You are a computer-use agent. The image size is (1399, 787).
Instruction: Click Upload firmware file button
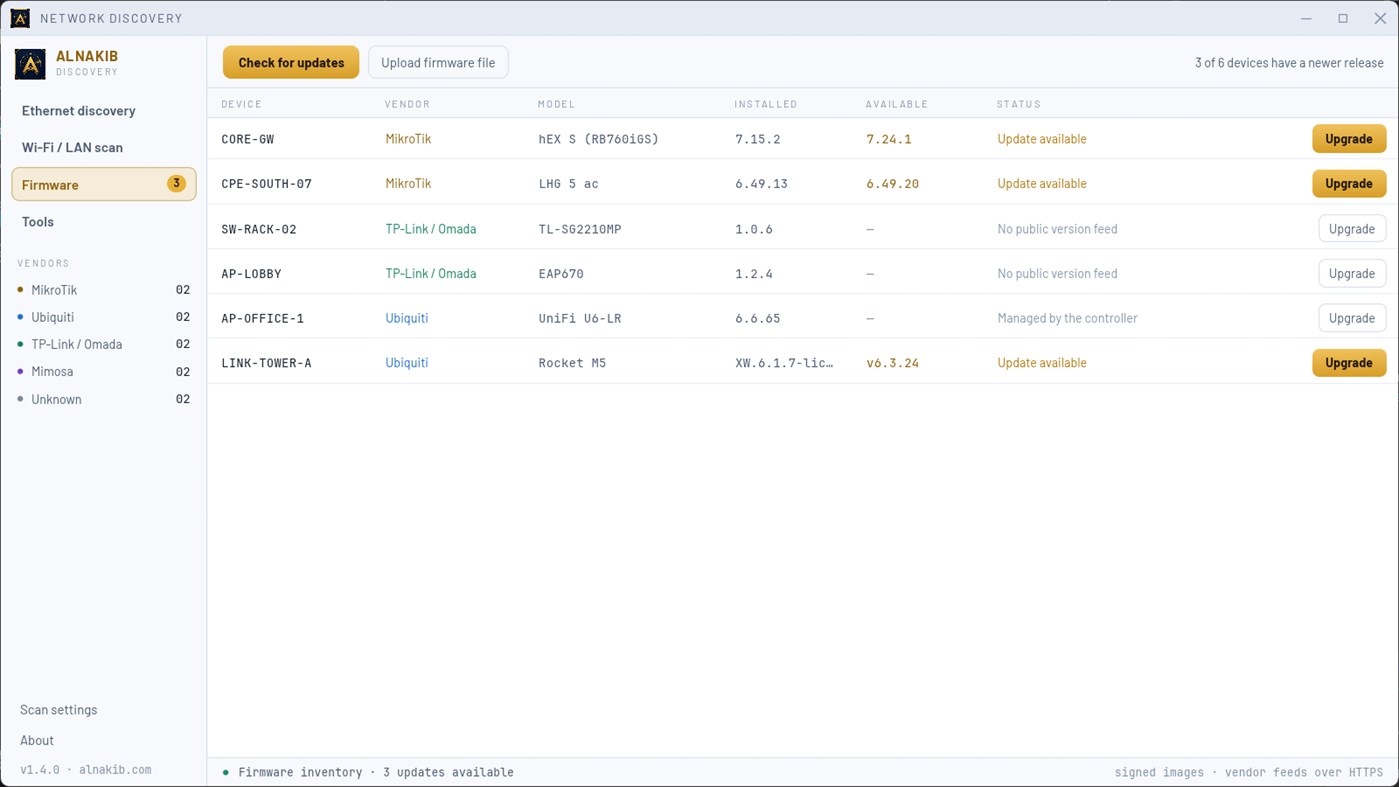pyautogui.click(x=438, y=62)
